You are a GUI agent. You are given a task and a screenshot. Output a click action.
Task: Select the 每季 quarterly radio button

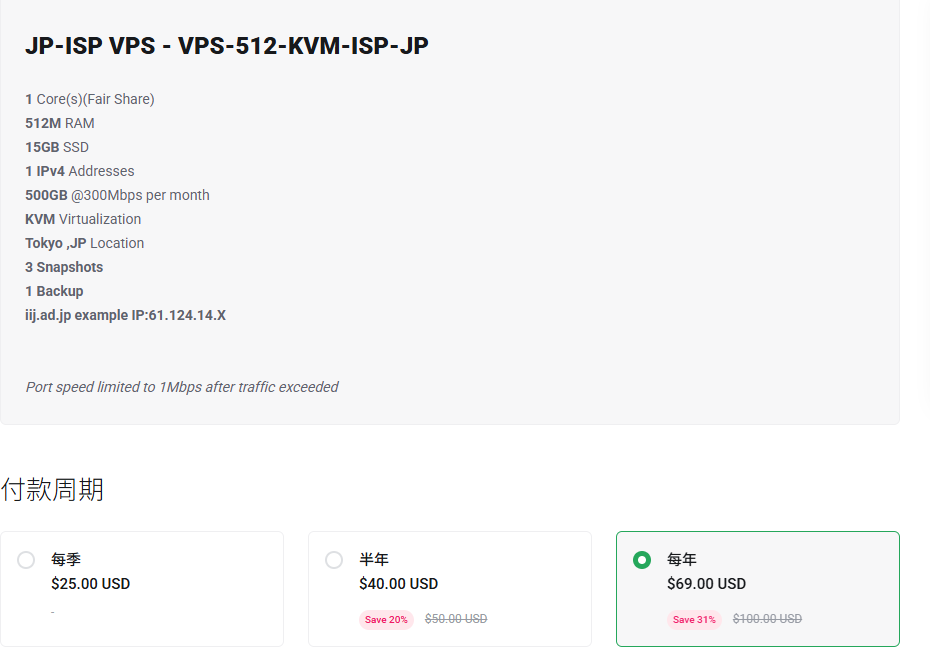26,559
